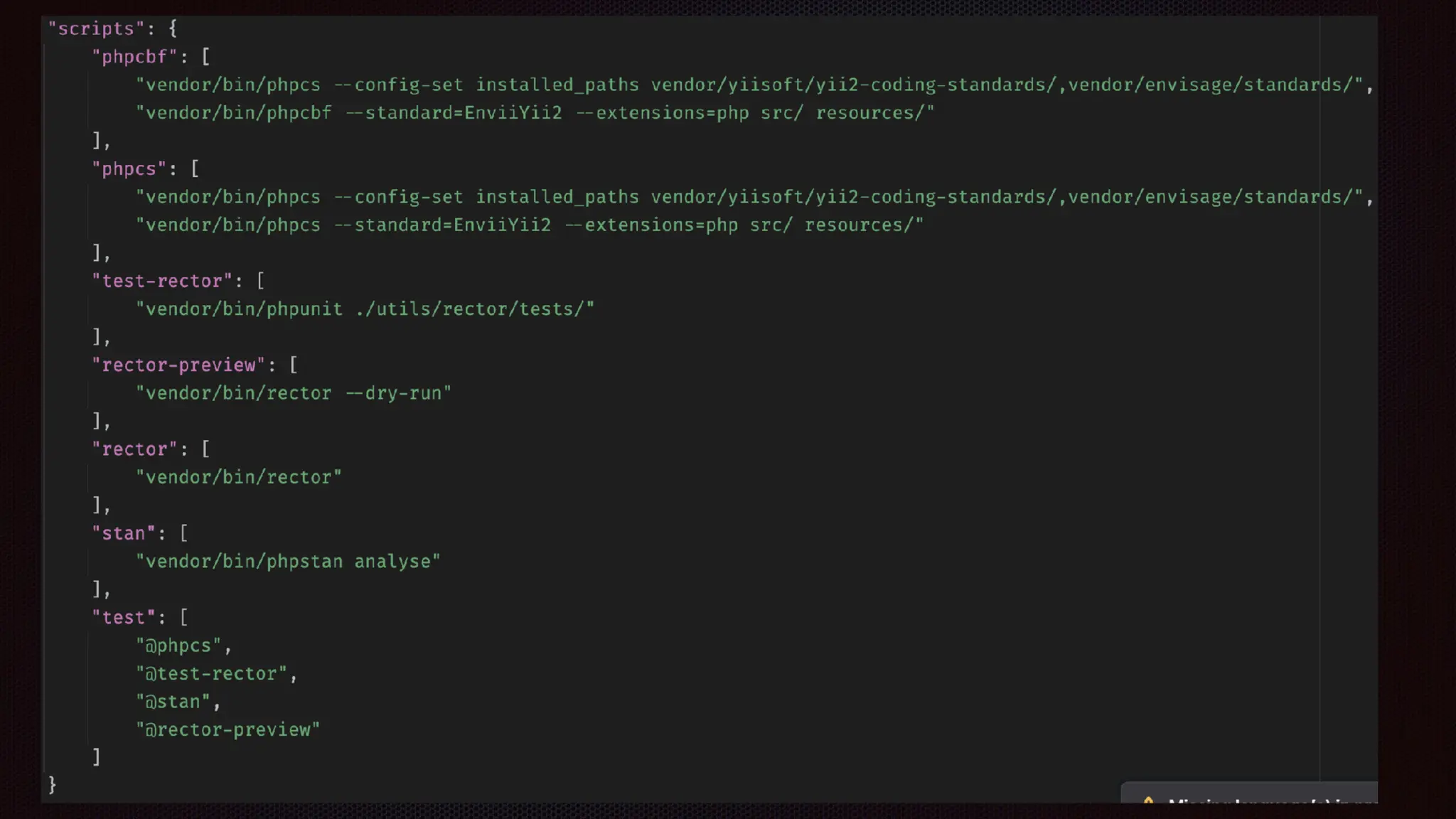Click the phpcbf --standard=EnviiYii2 command line
This screenshot has height=819, width=1456.
pyautogui.click(x=535, y=113)
